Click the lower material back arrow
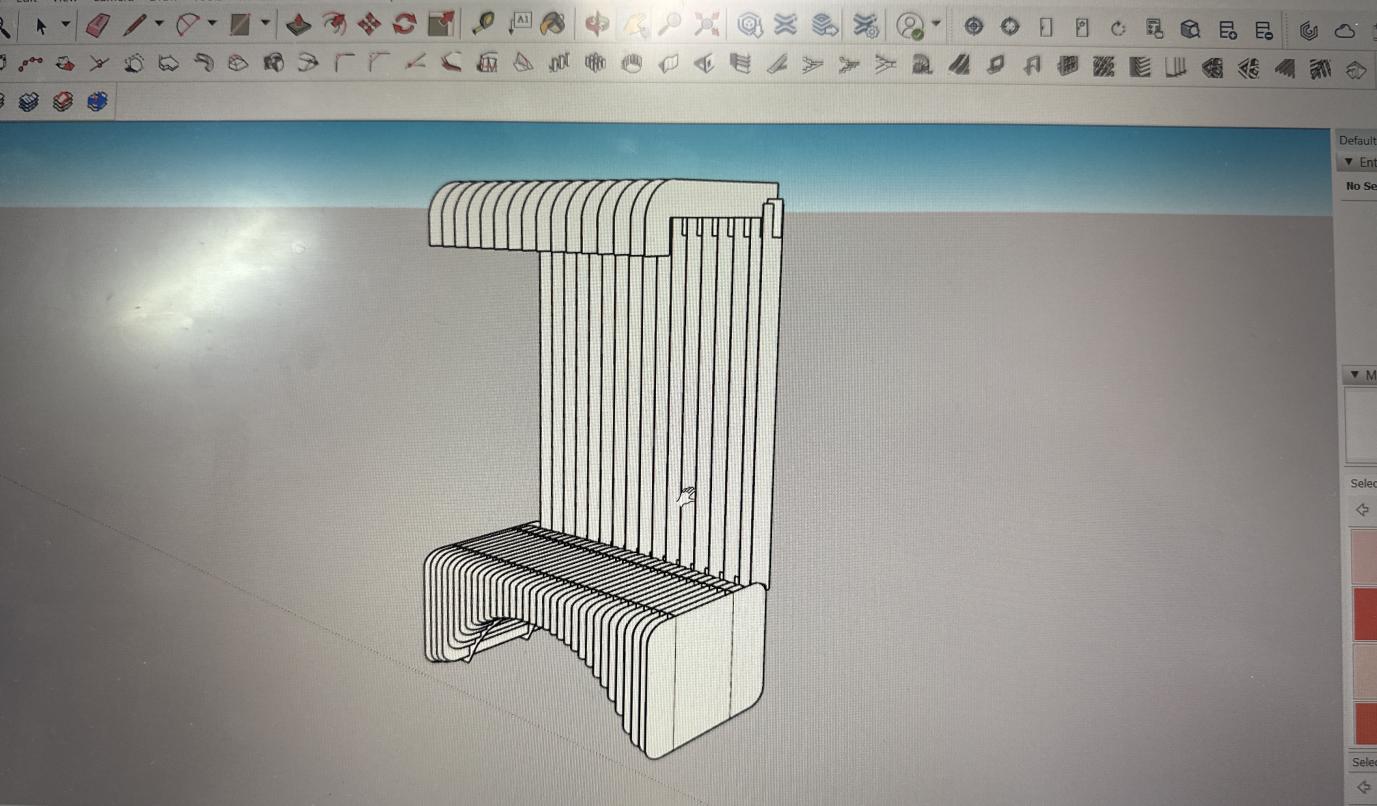Screen dimensions: 1377x806 pyautogui.click(x=1363, y=787)
